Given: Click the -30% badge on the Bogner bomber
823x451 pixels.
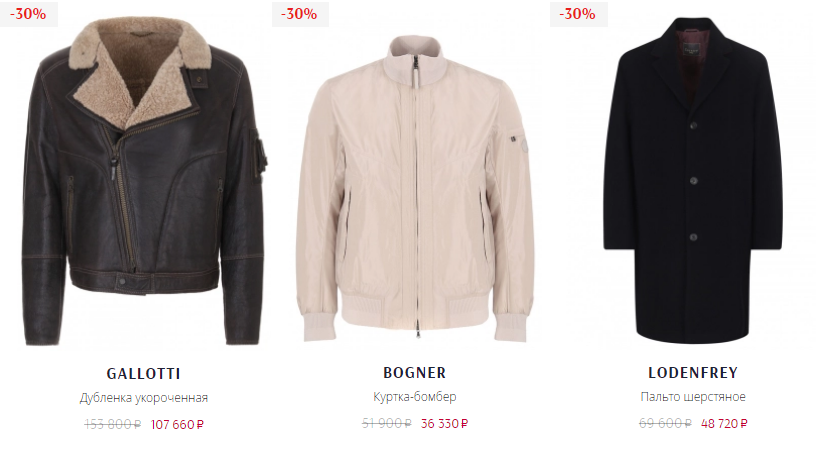Looking at the screenshot, I should (300, 14).
